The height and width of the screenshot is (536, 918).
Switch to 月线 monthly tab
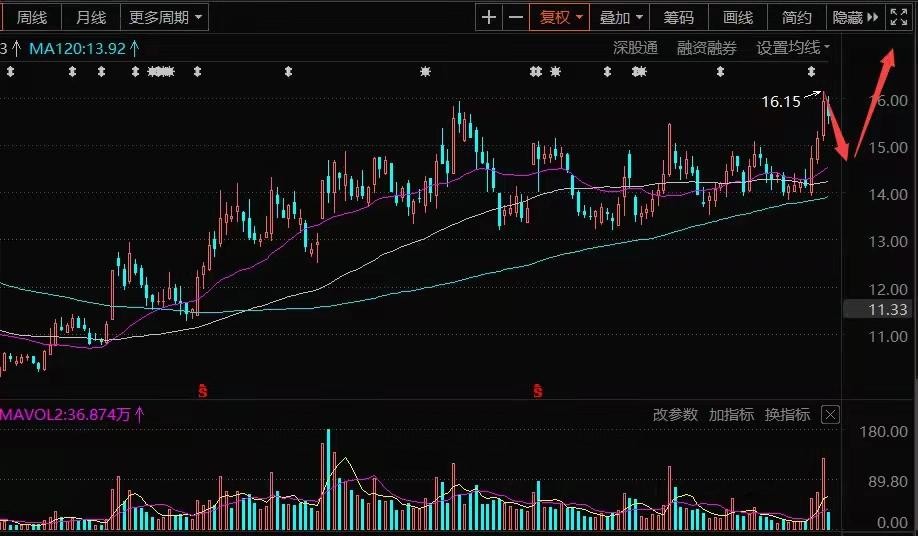pyautogui.click(x=91, y=17)
